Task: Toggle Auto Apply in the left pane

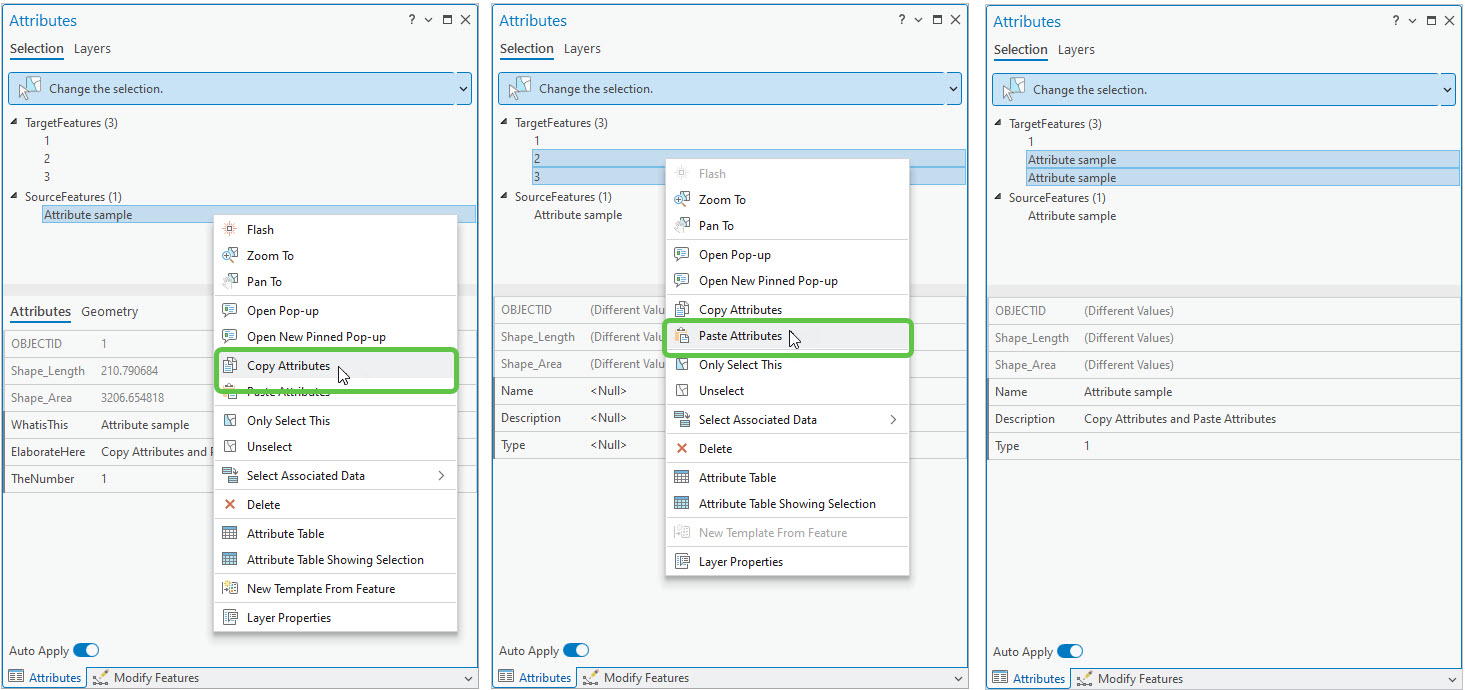Action: (x=86, y=650)
